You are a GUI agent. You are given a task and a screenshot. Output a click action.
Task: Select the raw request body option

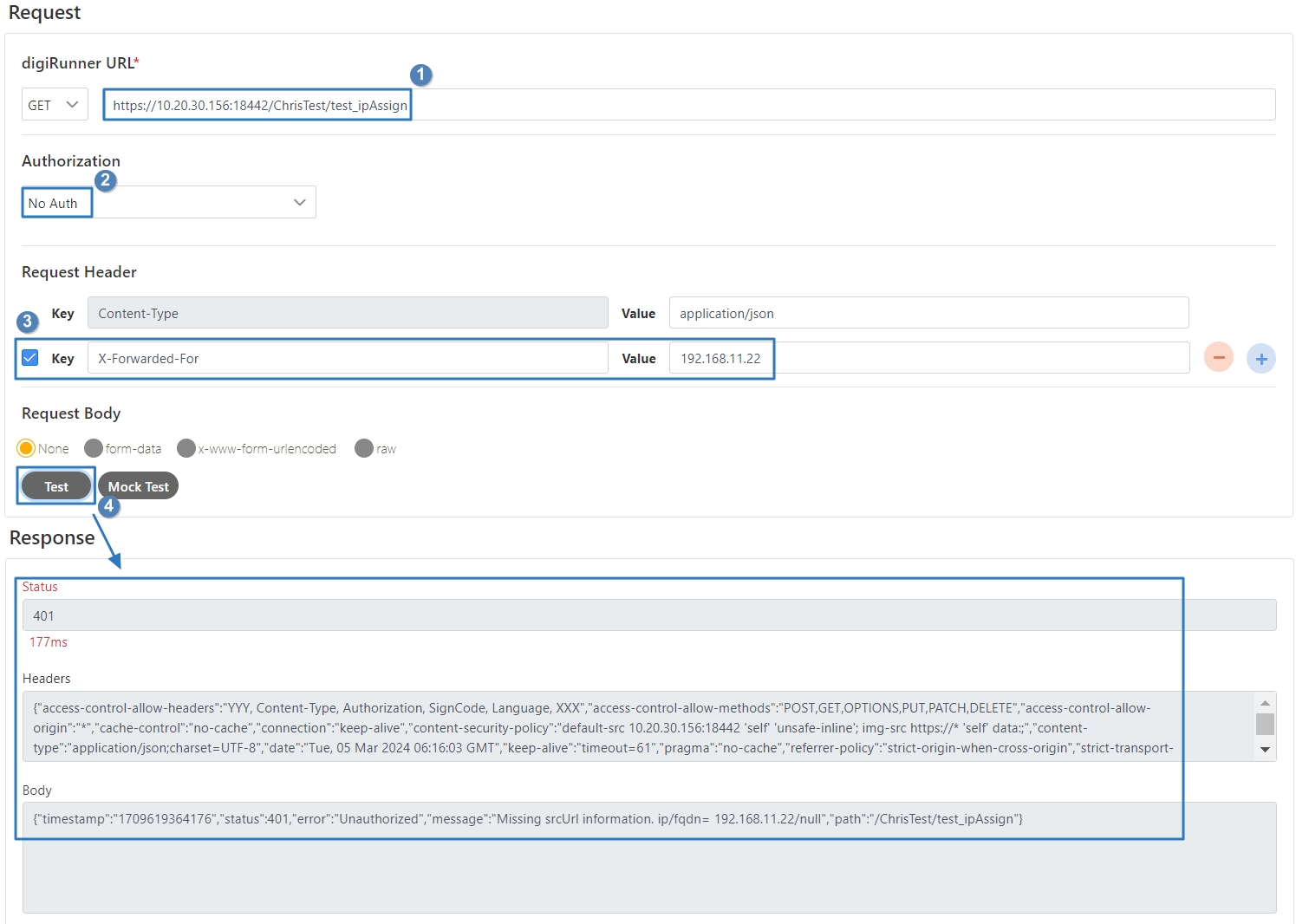pos(364,448)
